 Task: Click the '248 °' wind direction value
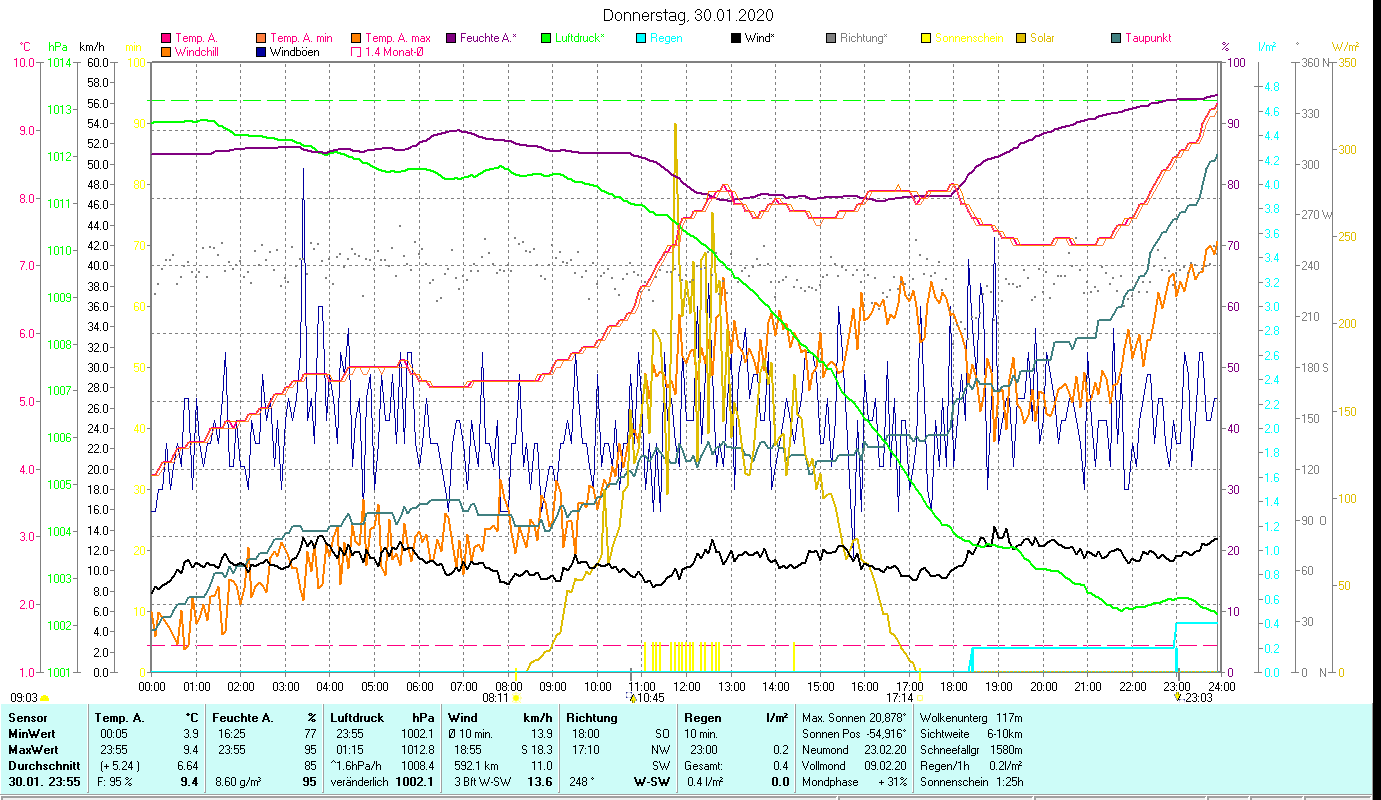tap(580, 782)
